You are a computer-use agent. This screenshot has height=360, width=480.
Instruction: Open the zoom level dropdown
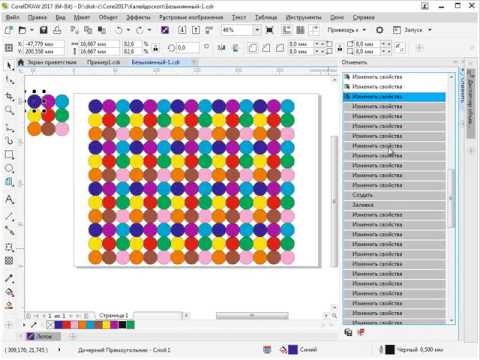(x=257, y=30)
